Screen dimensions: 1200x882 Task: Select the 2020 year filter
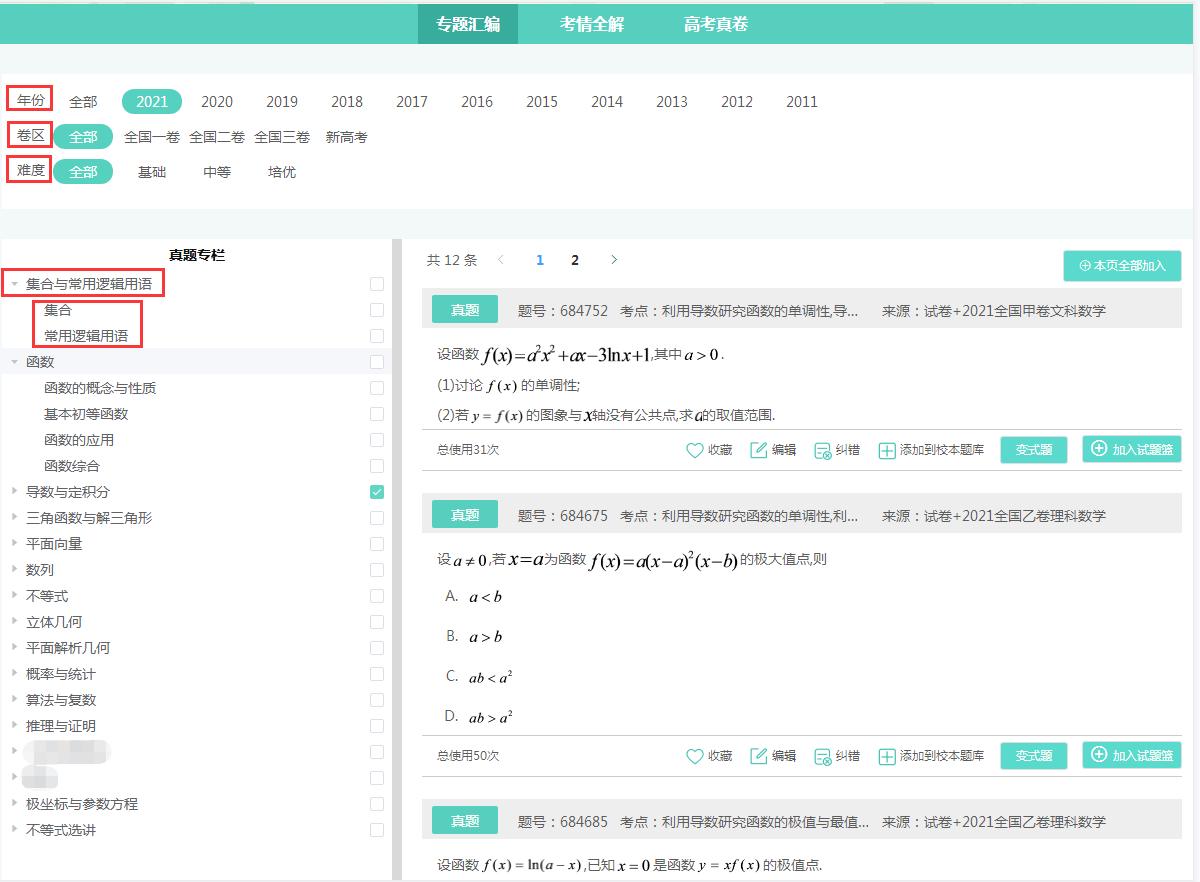216,101
